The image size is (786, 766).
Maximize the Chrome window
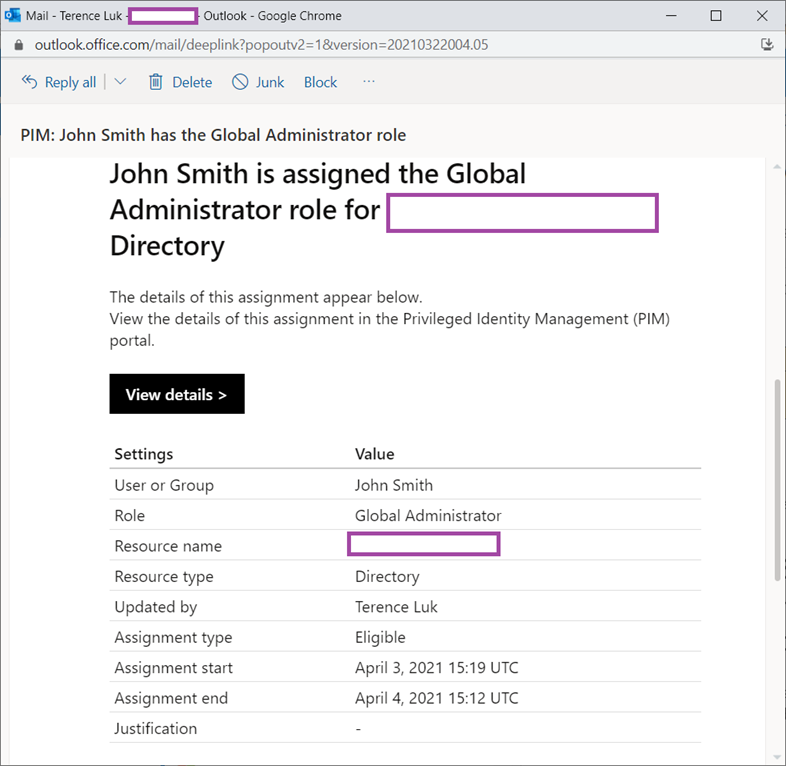(x=716, y=16)
